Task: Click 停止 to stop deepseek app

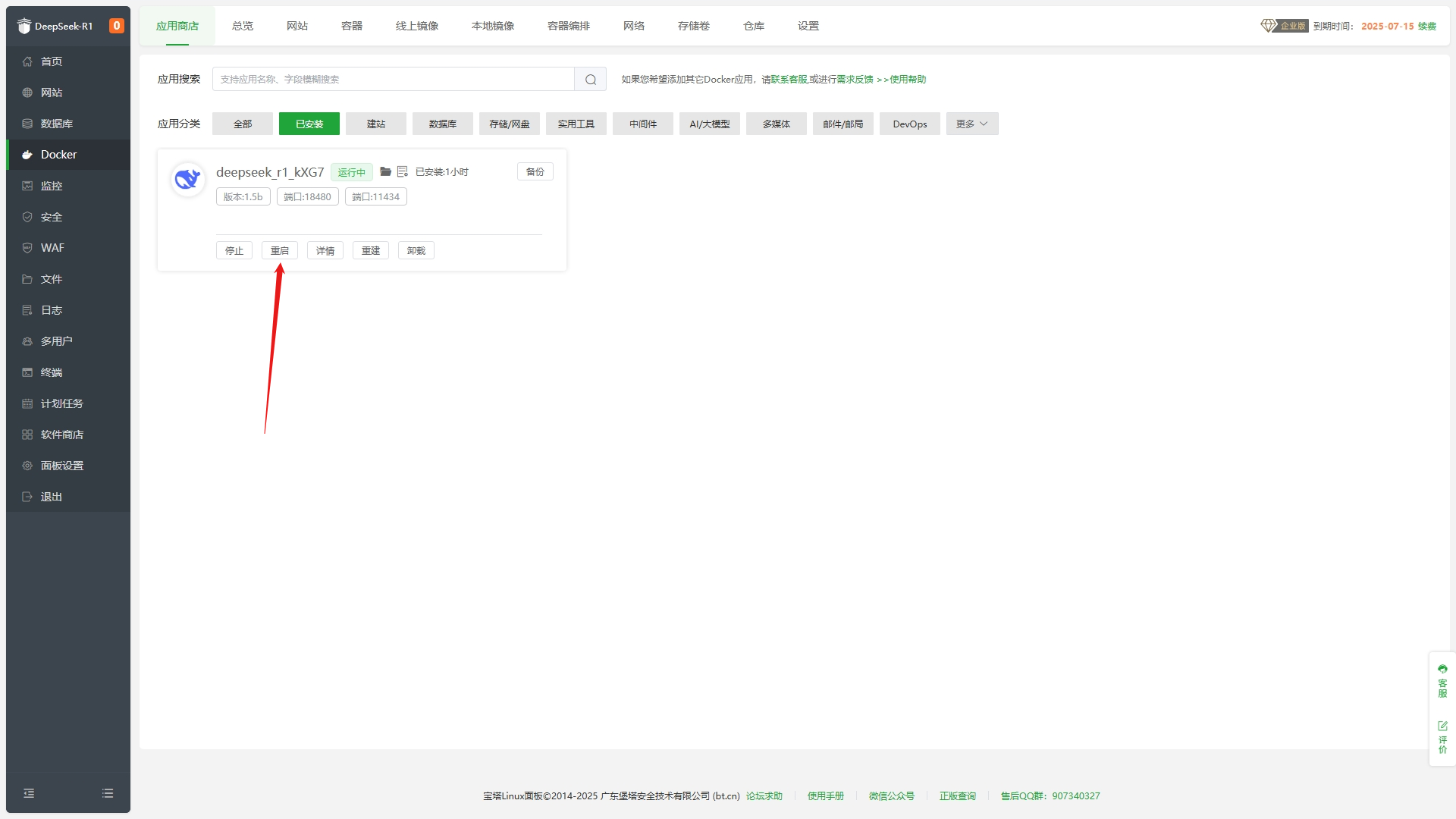Action: (234, 251)
